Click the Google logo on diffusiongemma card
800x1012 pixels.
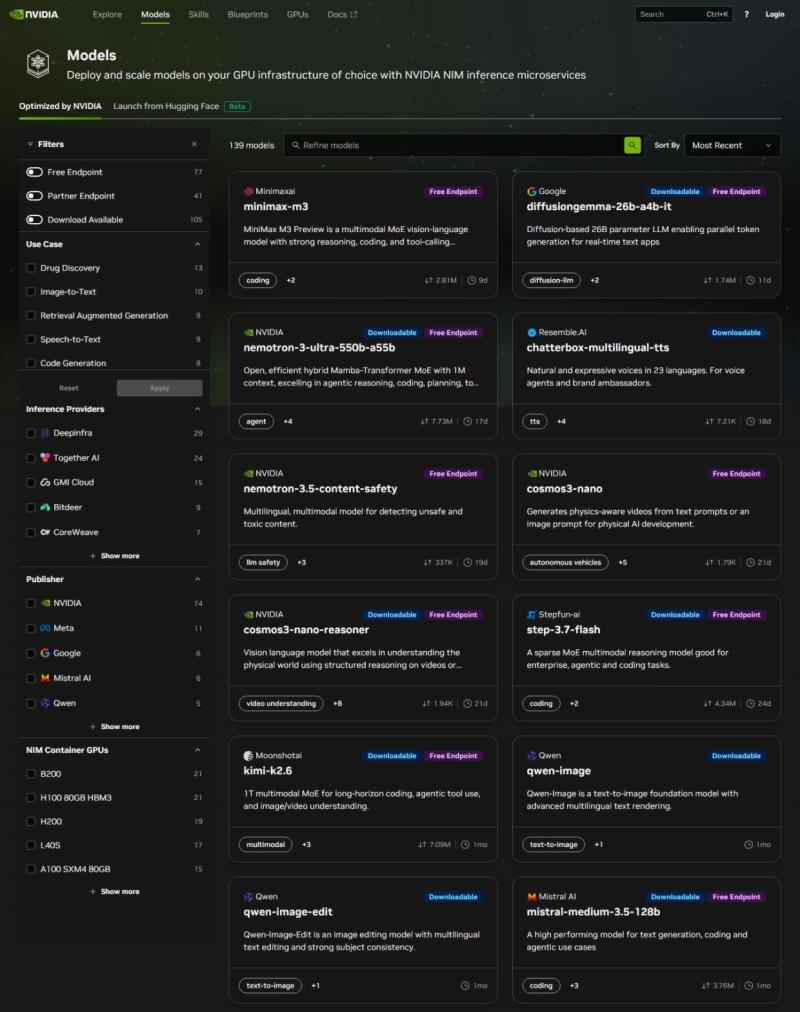[x=532, y=191]
